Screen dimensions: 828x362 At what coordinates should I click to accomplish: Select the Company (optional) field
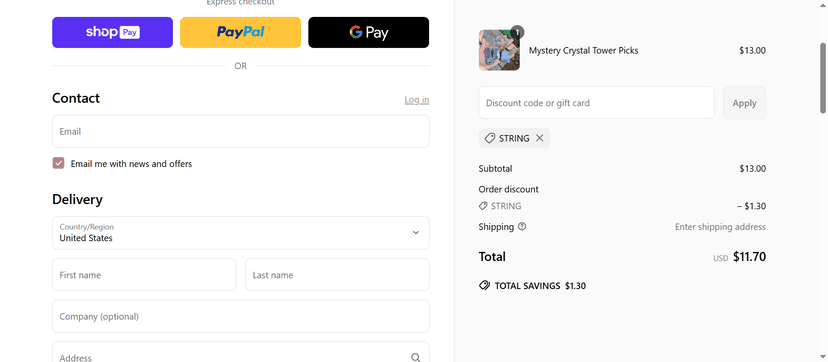[241, 317]
